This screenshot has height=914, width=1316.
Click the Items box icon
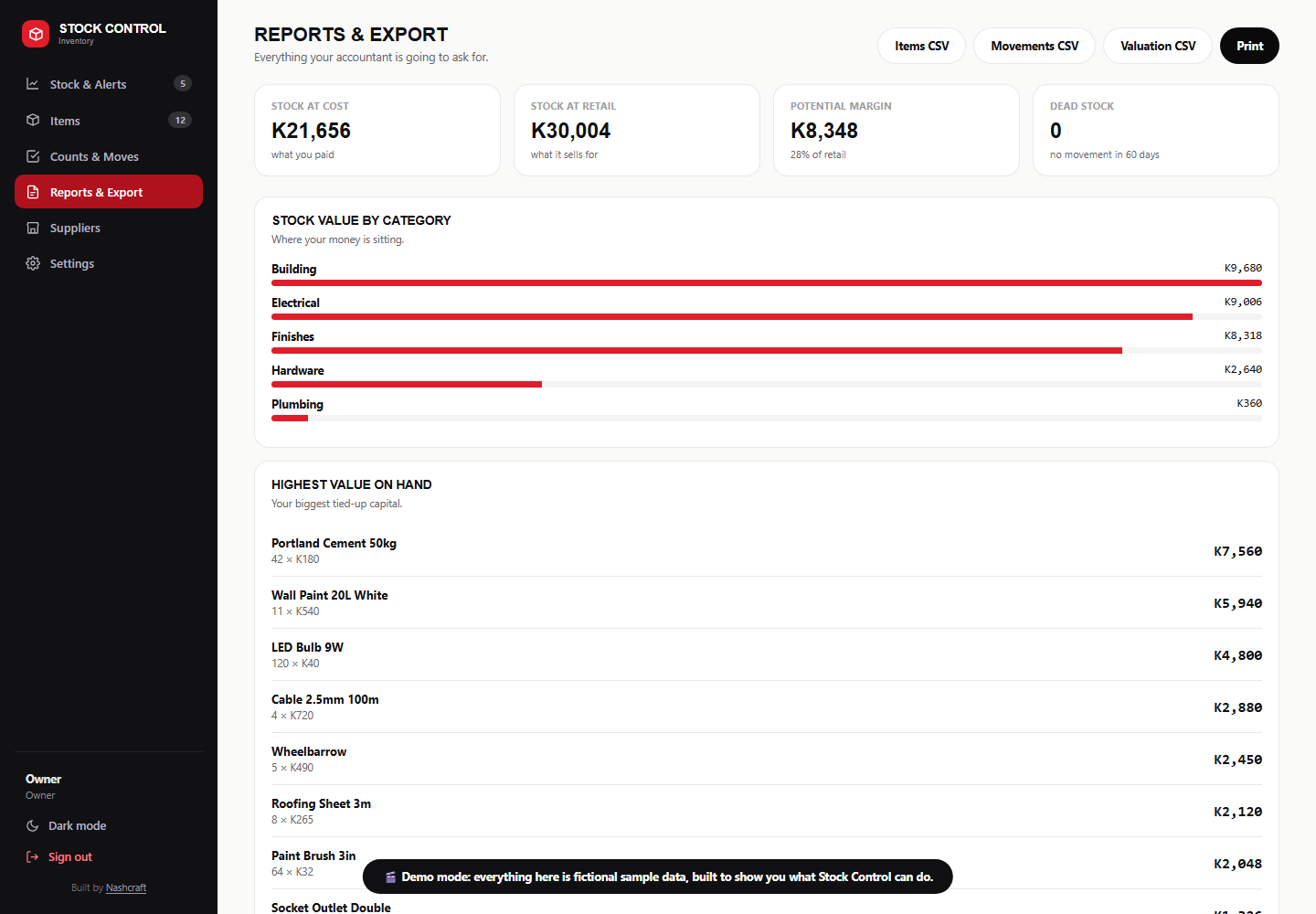pos(33,121)
